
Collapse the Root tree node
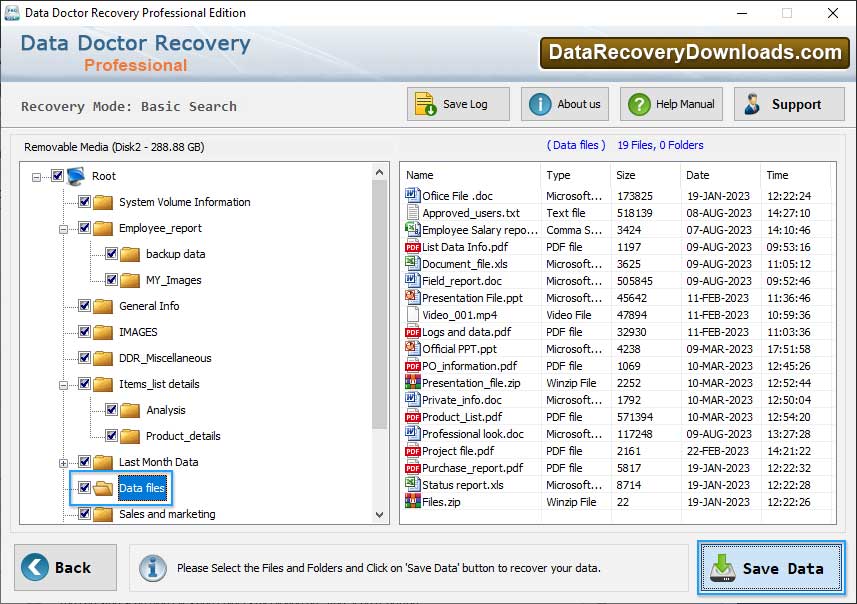[36, 177]
